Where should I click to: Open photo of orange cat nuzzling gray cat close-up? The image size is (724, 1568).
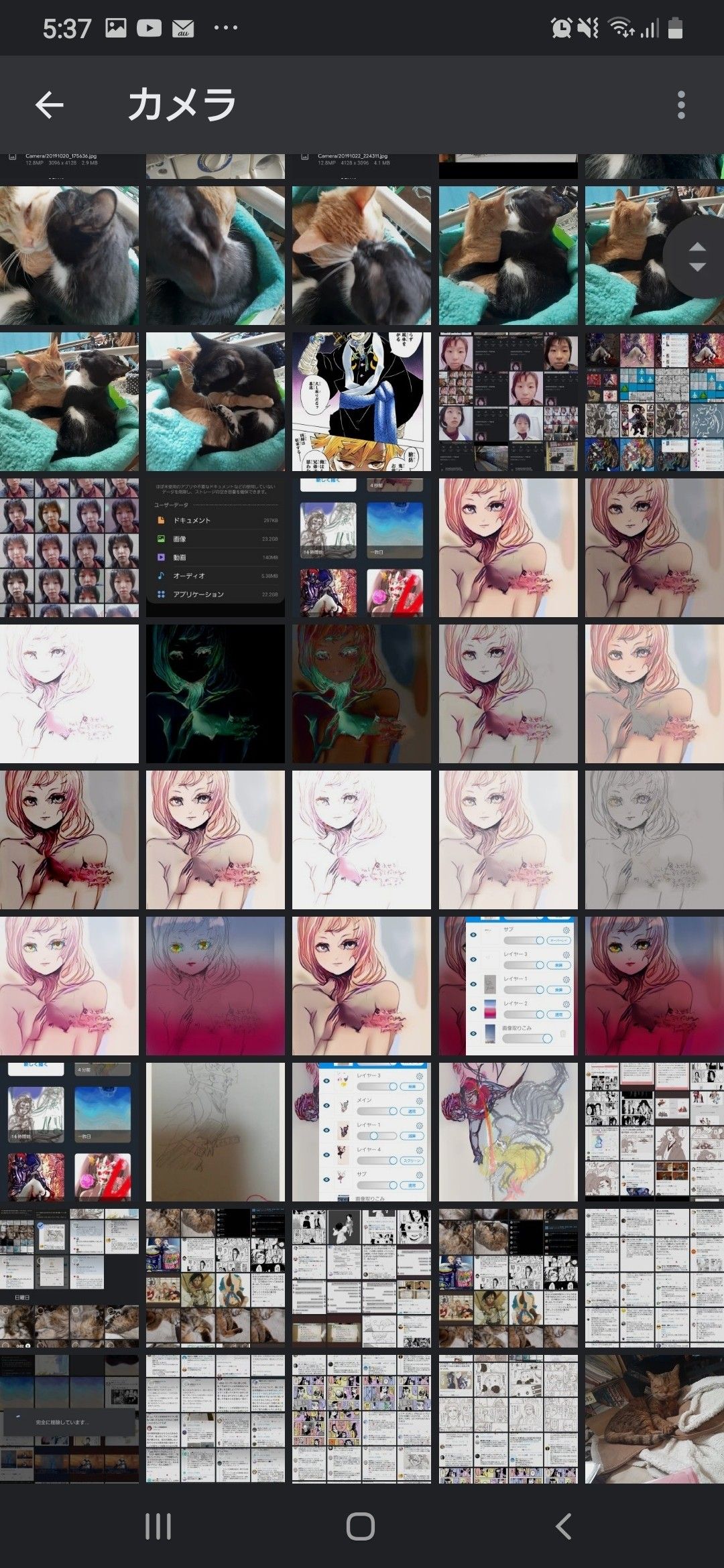(69, 255)
